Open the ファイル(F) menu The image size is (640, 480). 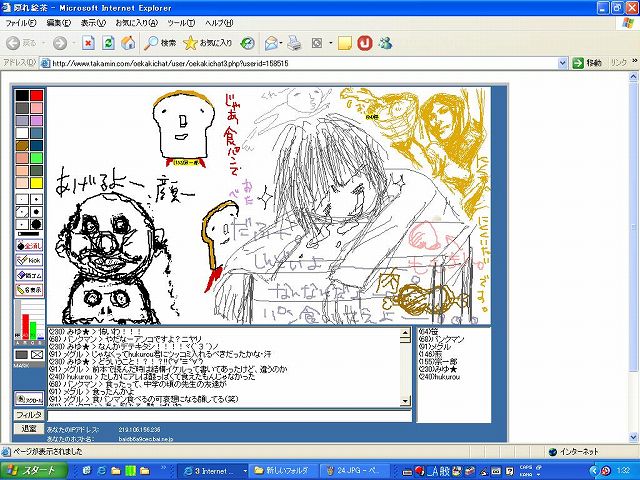tap(21, 23)
